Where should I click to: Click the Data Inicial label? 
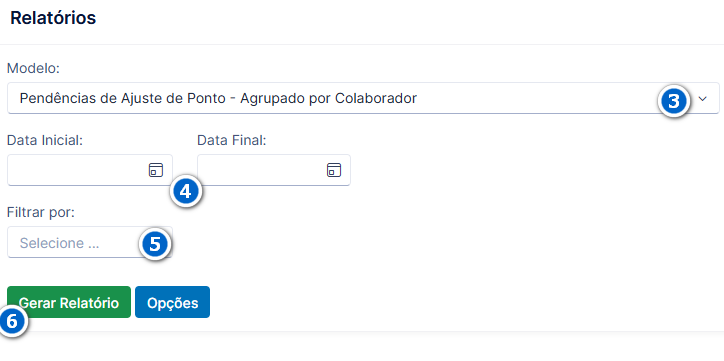tap(45, 140)
